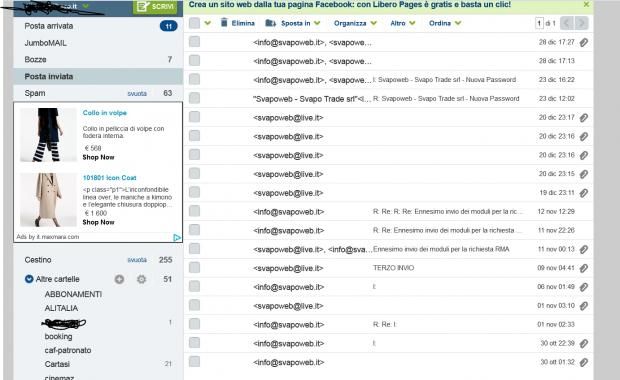Select checkbox for 28 dic 17:13 message
The image size is (620, 380).
(194, 60)
